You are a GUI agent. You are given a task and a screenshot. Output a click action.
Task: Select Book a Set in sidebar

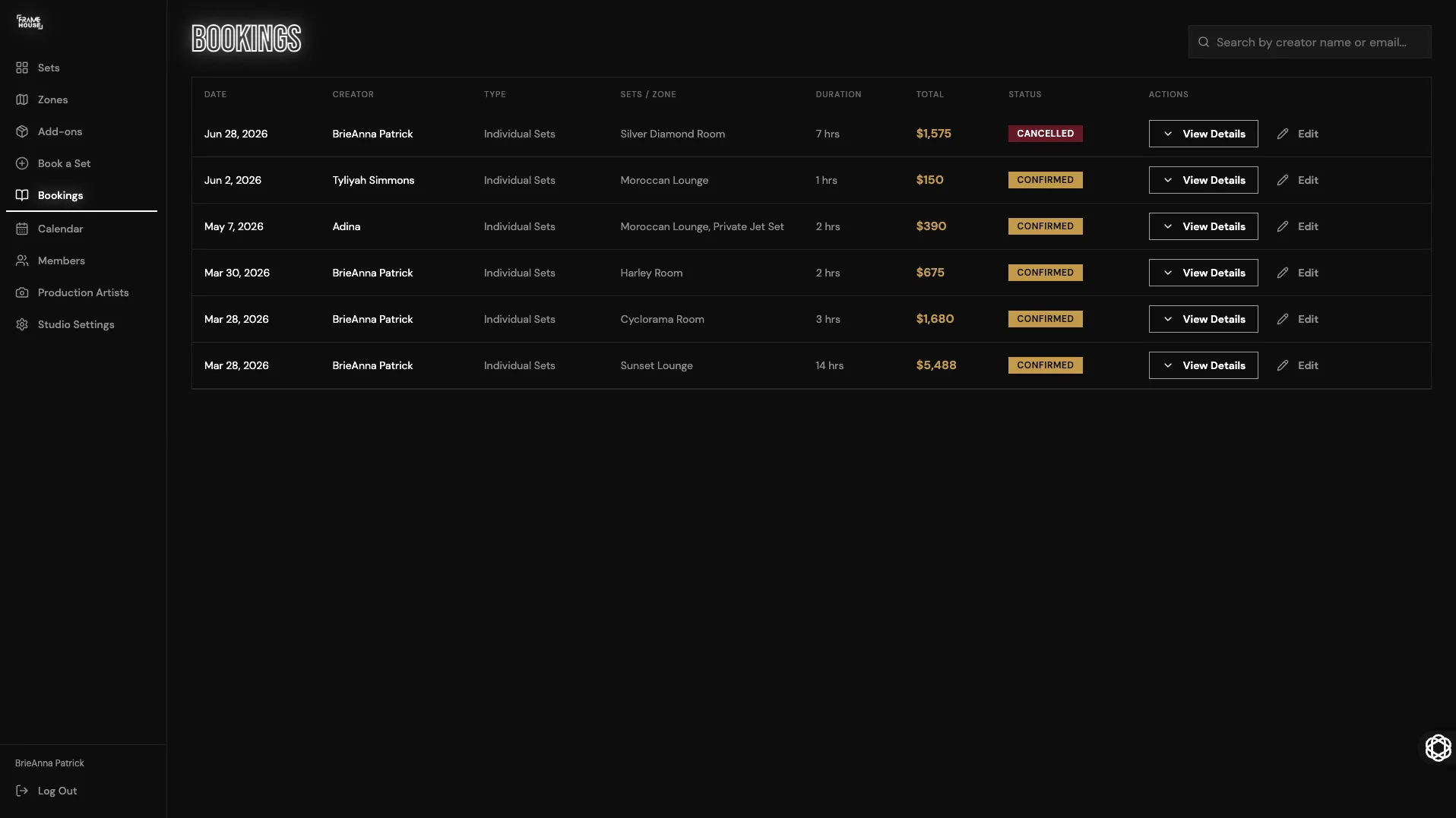[x=81, y=163]
